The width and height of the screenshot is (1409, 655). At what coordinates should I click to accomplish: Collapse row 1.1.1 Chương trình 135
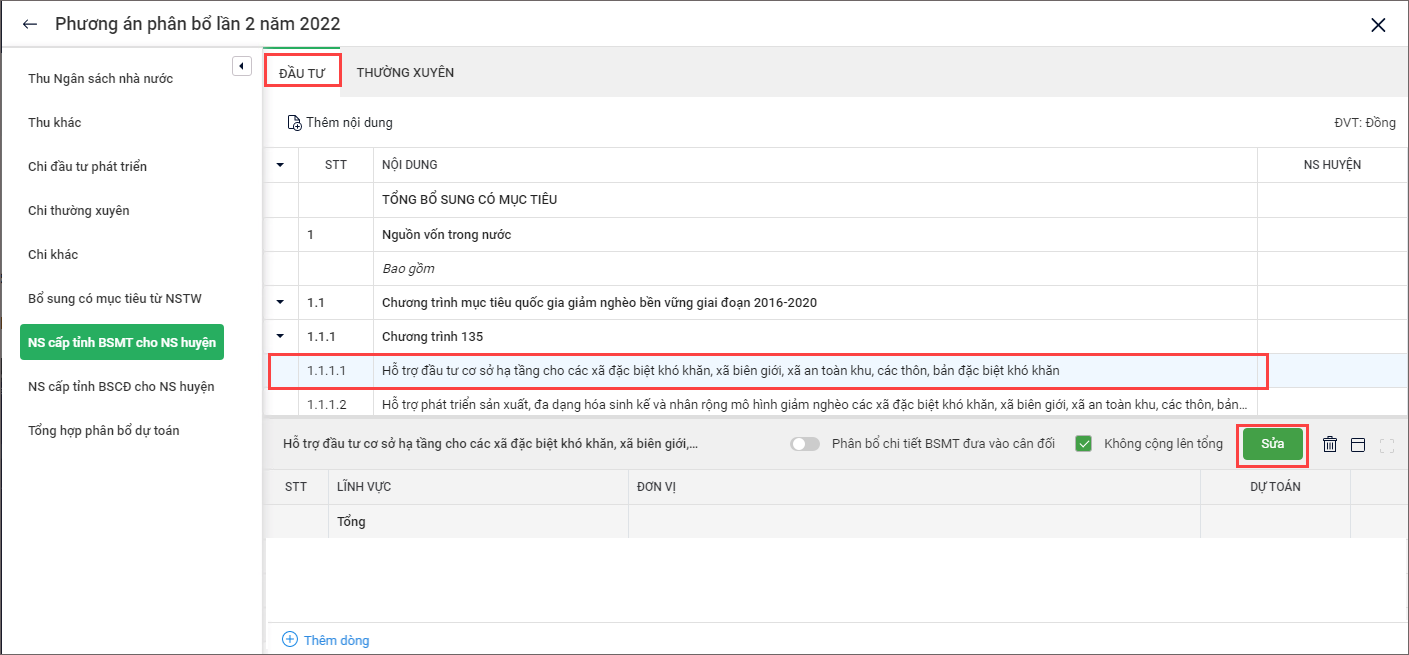tap(280, 336)
